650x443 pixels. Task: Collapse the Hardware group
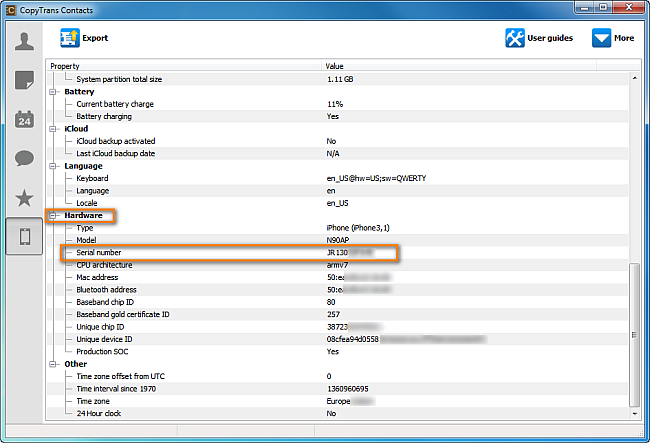(x=53, y=215)
